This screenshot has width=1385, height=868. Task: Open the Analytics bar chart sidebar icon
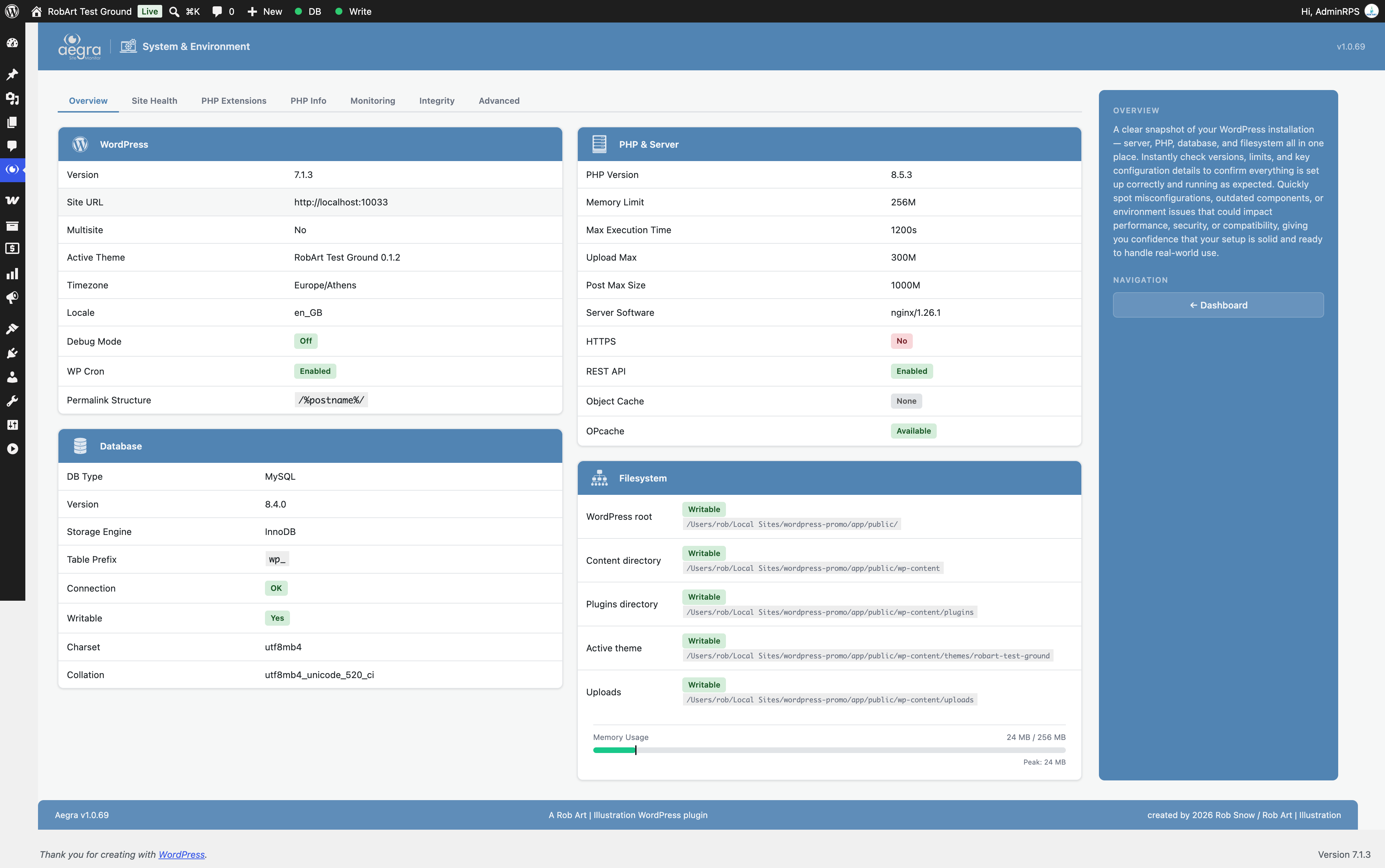(x=12, y=273)
